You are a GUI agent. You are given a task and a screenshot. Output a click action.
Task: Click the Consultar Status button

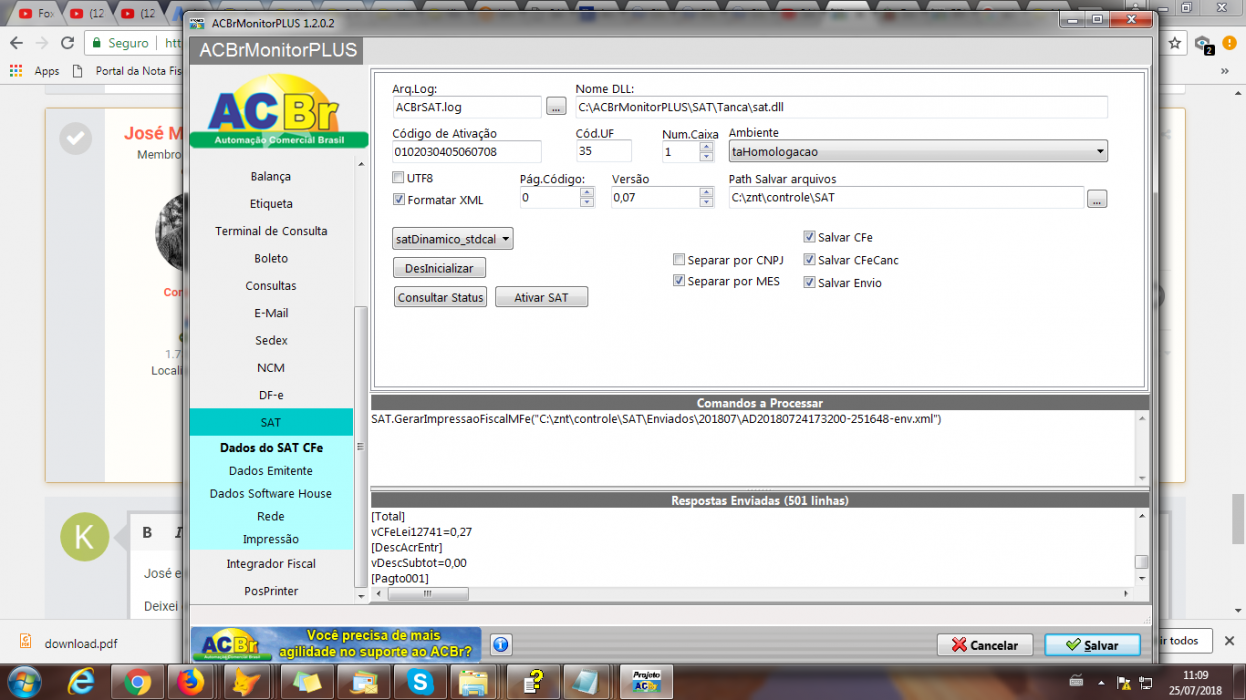440,297
